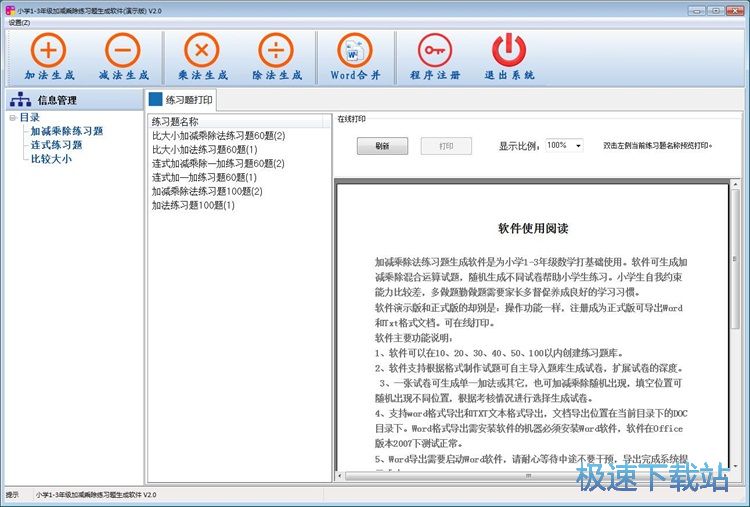Click the 加法生成 plus icon

click(x=48, y=50)
